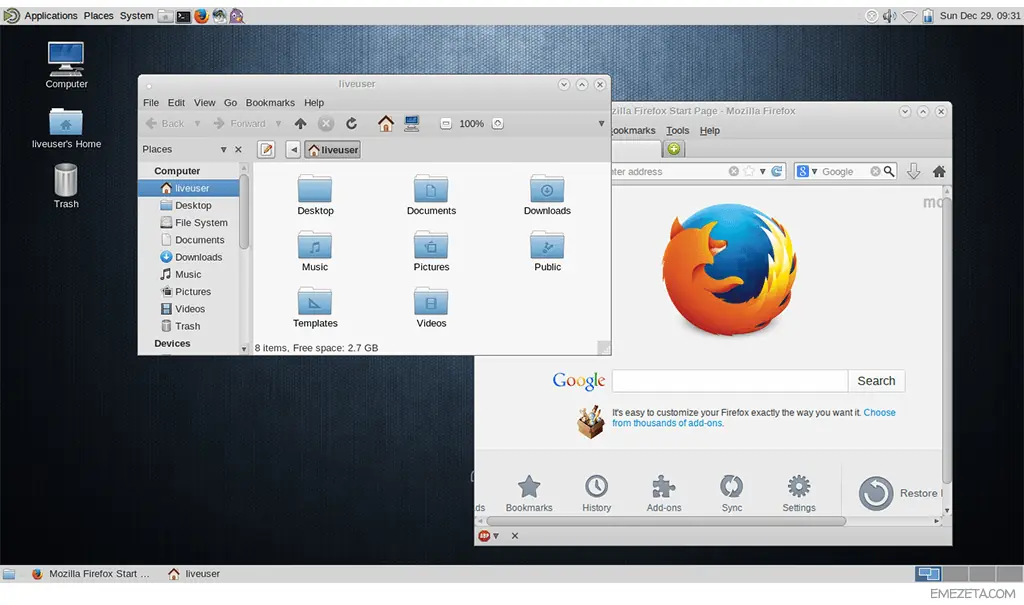Image resolution: width=1024 pixels, height=605 pixels.
Task: Open Firefox Sync shortcut on start page
Action: pos(731,493)
